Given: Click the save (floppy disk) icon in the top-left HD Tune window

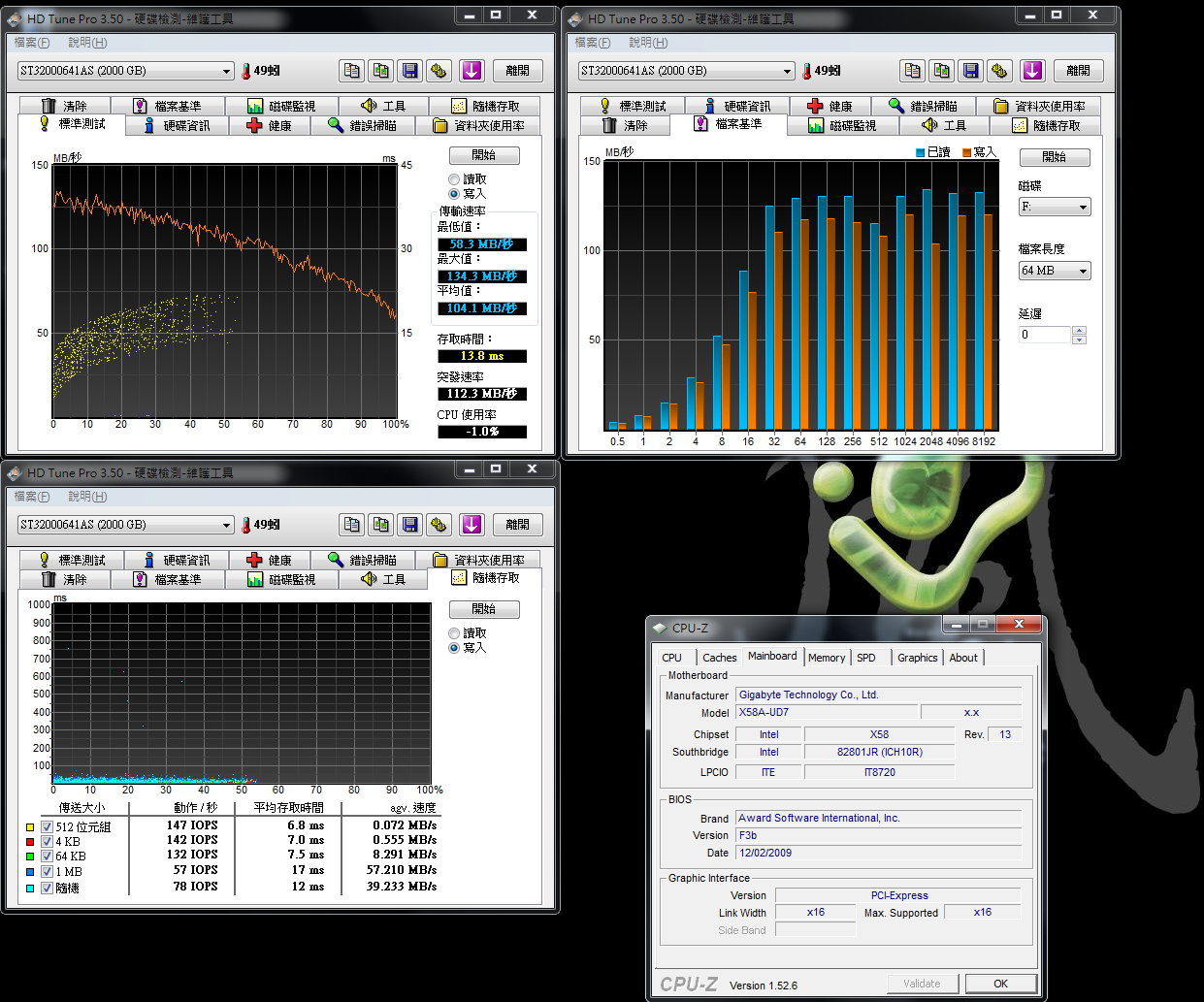Looking at the screenshot, I should point(410,71).
